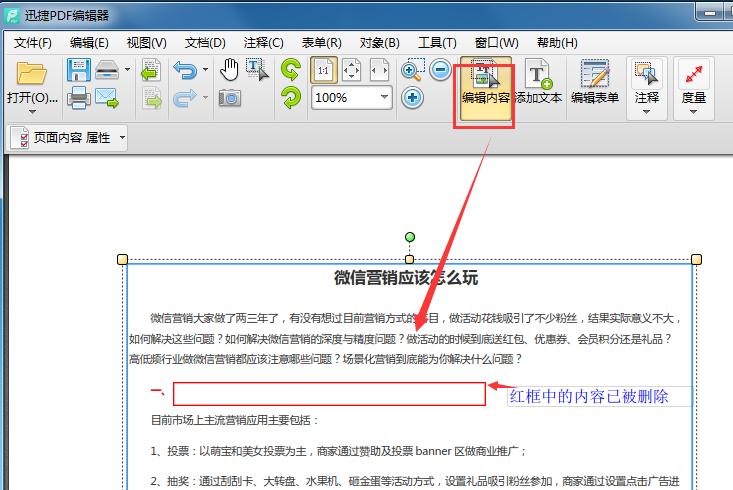Image resolution: width=733 pixels, height=490 pixels.
Task: Minimize the PDF editor window
Action: click(710, 13)
